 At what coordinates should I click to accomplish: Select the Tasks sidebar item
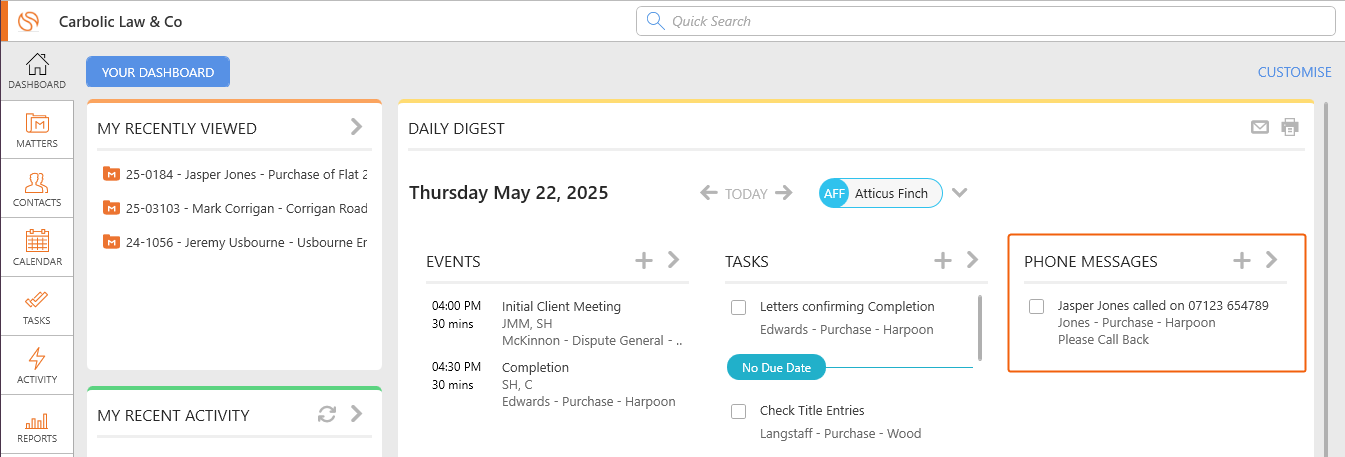[37, 307]
